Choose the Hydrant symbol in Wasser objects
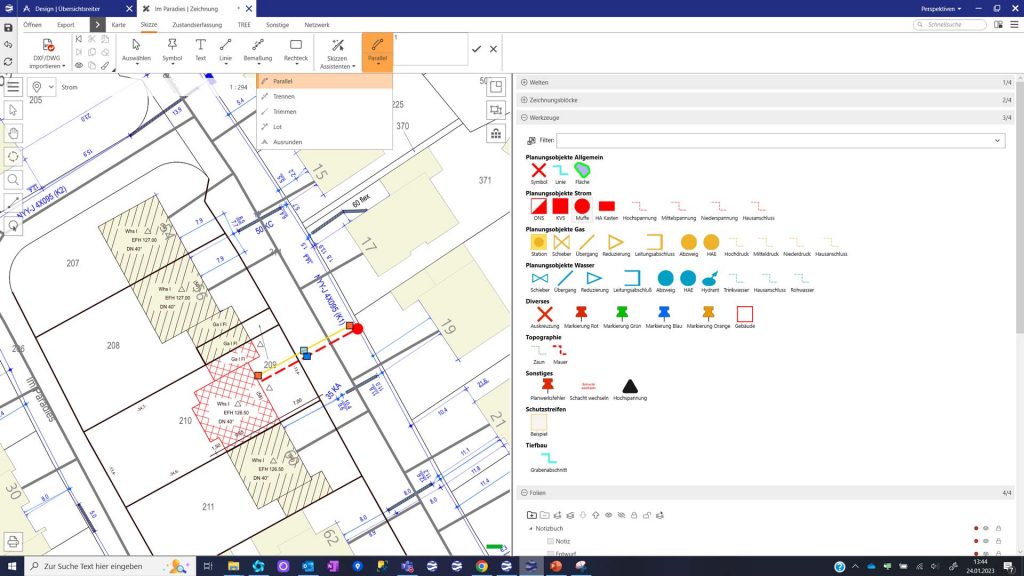 click(x=710, y=279)
